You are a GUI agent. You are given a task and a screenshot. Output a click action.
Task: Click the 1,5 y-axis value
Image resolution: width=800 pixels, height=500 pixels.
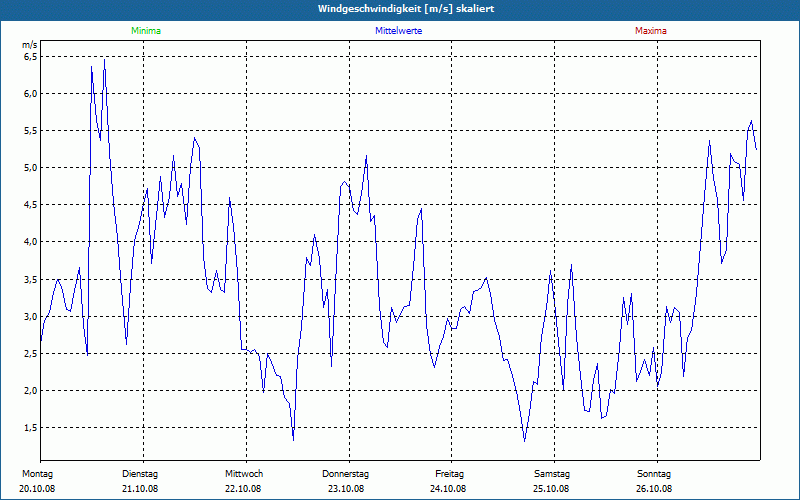pos(31,428)
